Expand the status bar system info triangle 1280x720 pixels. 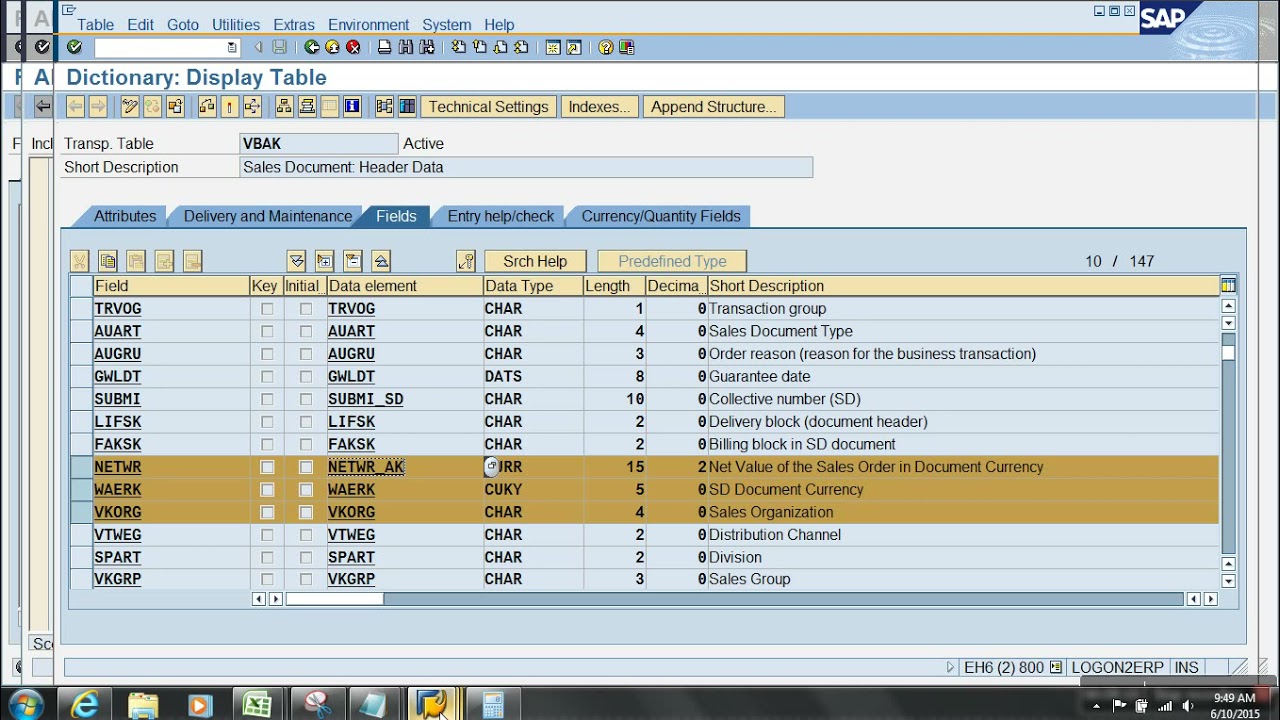[x=951, y=667]
